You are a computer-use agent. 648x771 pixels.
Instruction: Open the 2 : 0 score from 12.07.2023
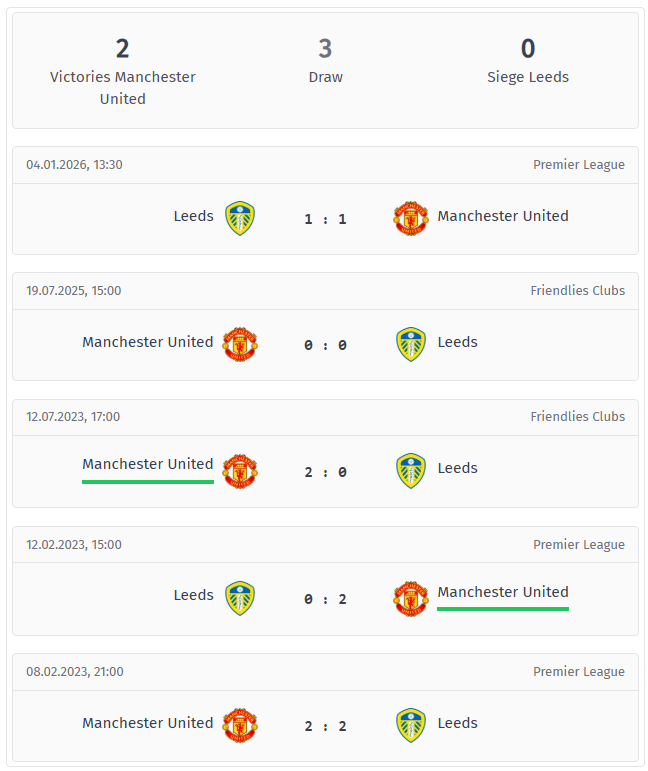[x=325, y=471]
